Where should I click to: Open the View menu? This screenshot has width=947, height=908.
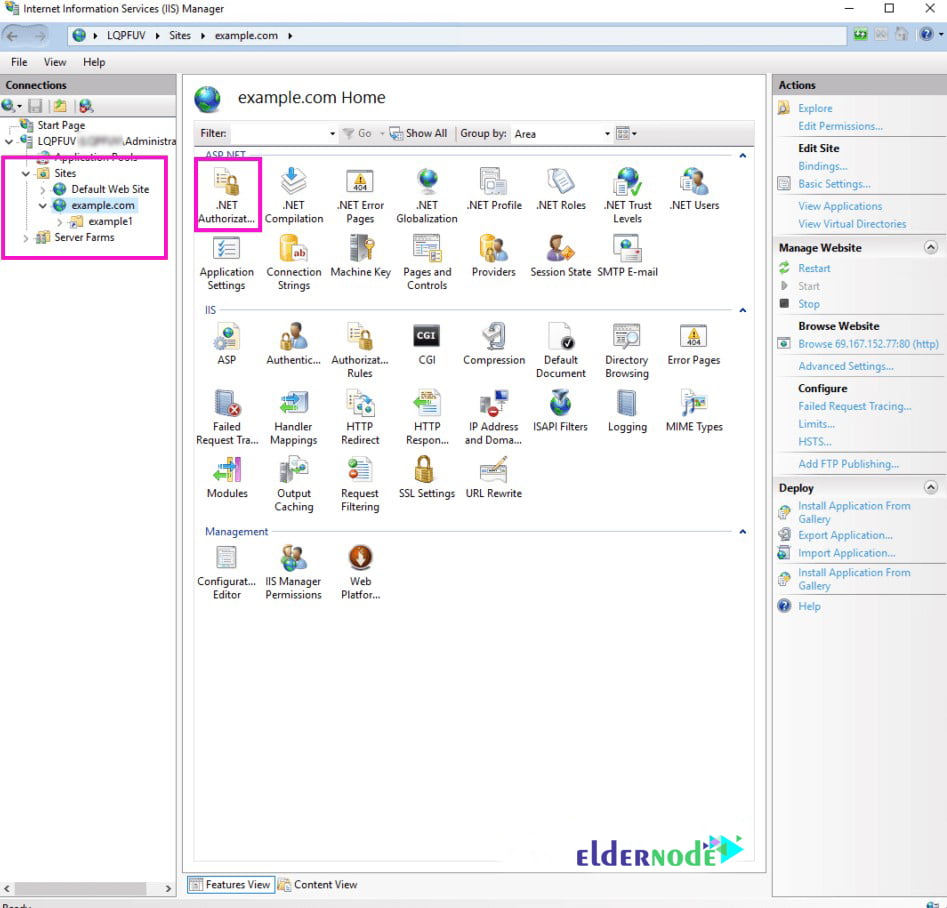click(55, 62)
